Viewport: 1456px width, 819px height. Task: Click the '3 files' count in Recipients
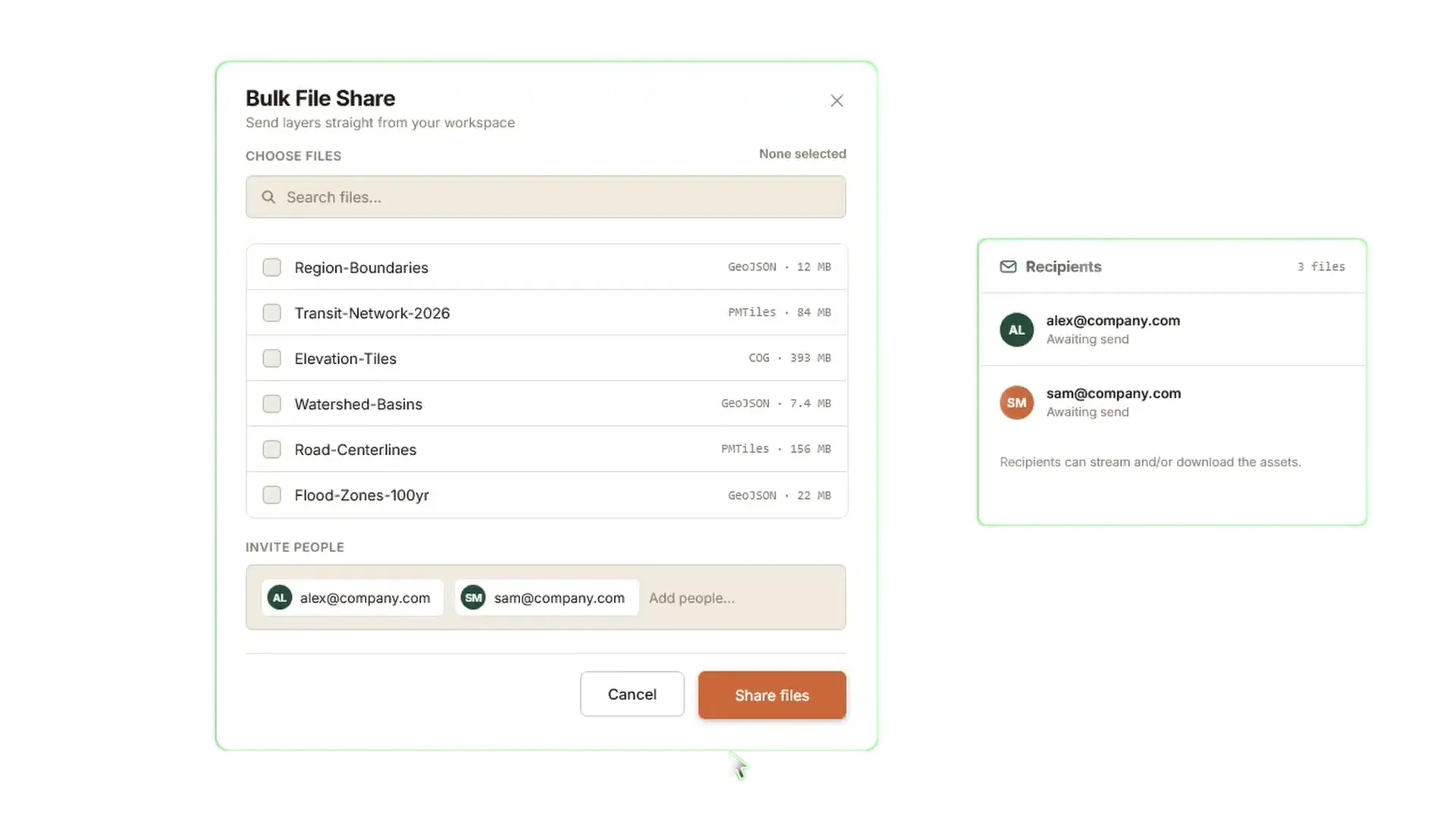tap(1321, 267)
